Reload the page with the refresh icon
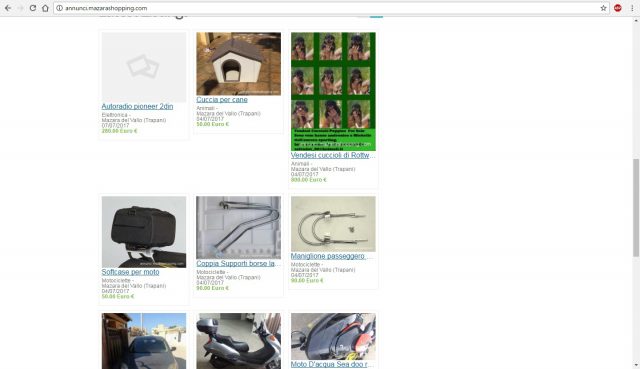640x369 pixels. [33, 8]
